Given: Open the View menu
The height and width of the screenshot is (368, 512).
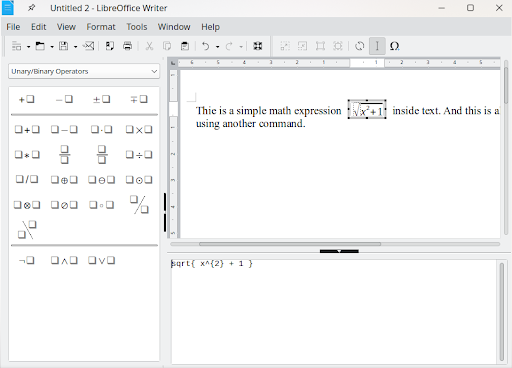Looking at the screenshot, I should [66, 27].
